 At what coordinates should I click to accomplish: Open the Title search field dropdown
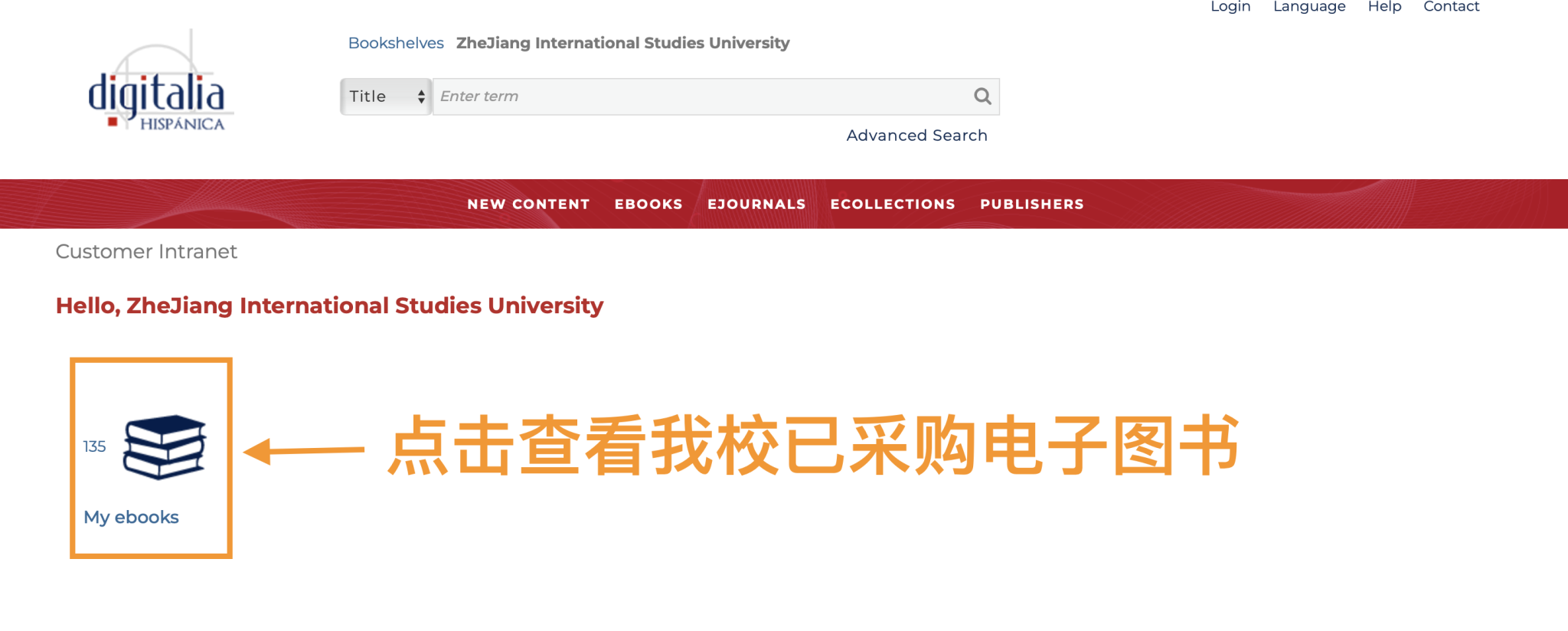click(386, 96)
